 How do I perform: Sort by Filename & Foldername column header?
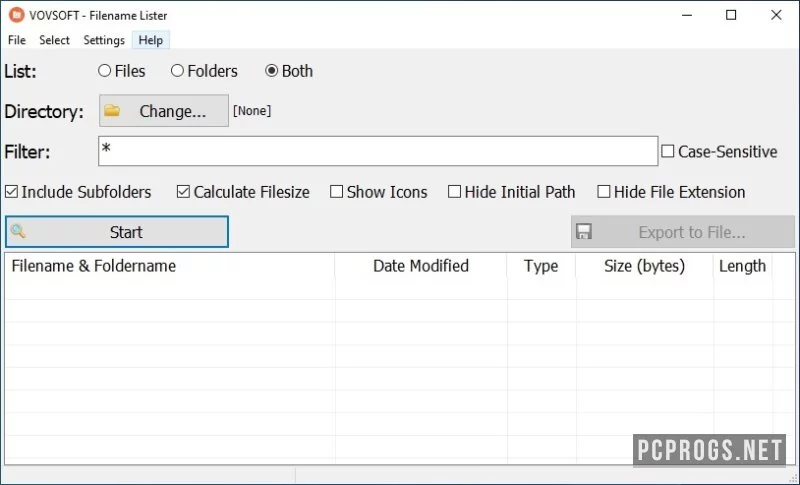tap(170, 266)
